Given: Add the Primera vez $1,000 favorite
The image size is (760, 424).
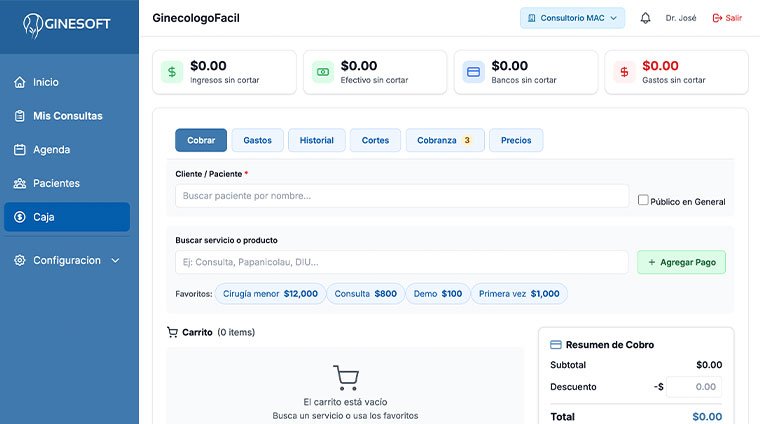Looking at the screenshot, I should (519, 294).
